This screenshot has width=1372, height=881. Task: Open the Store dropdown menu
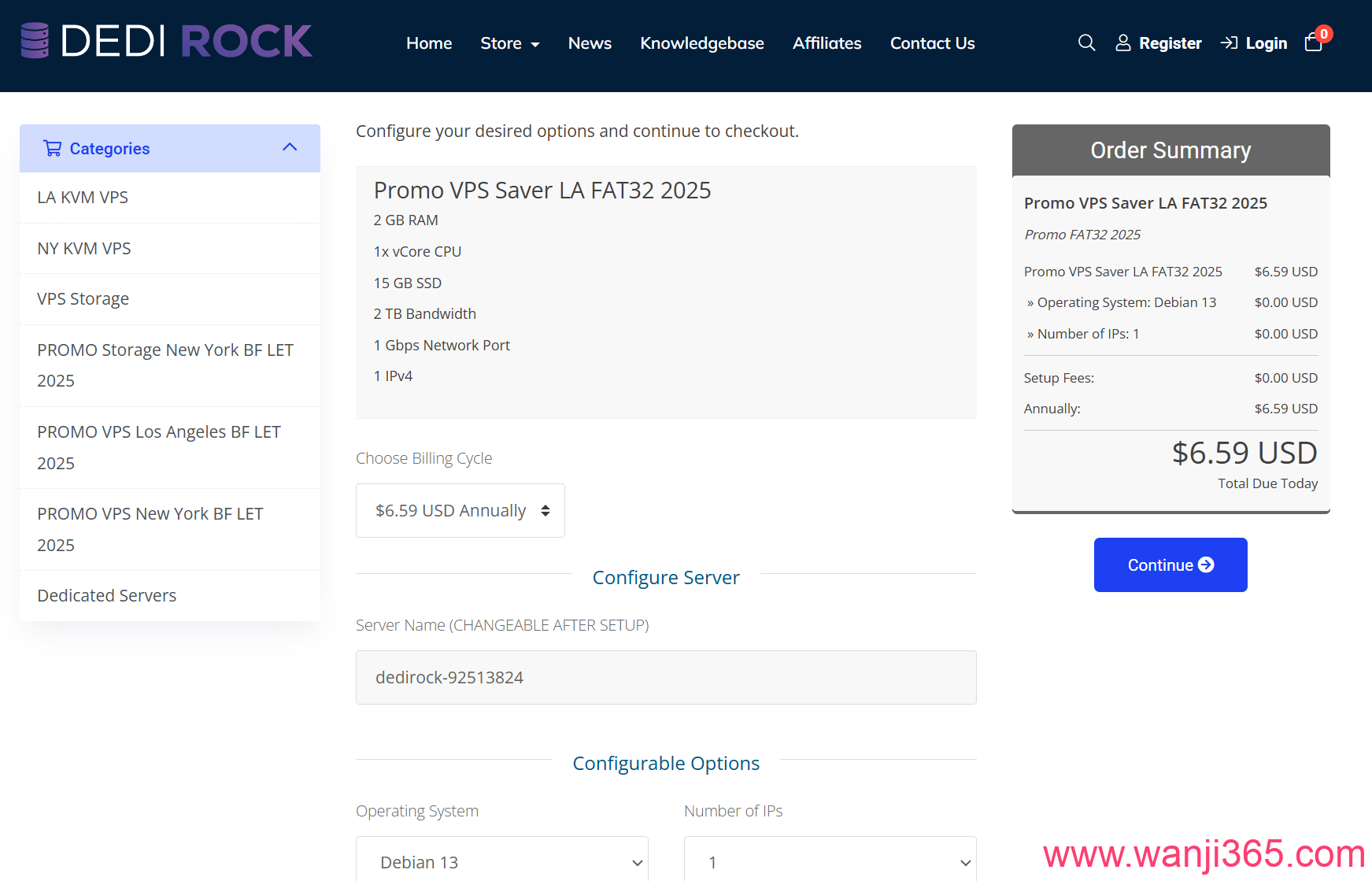(x=510, y=43)
